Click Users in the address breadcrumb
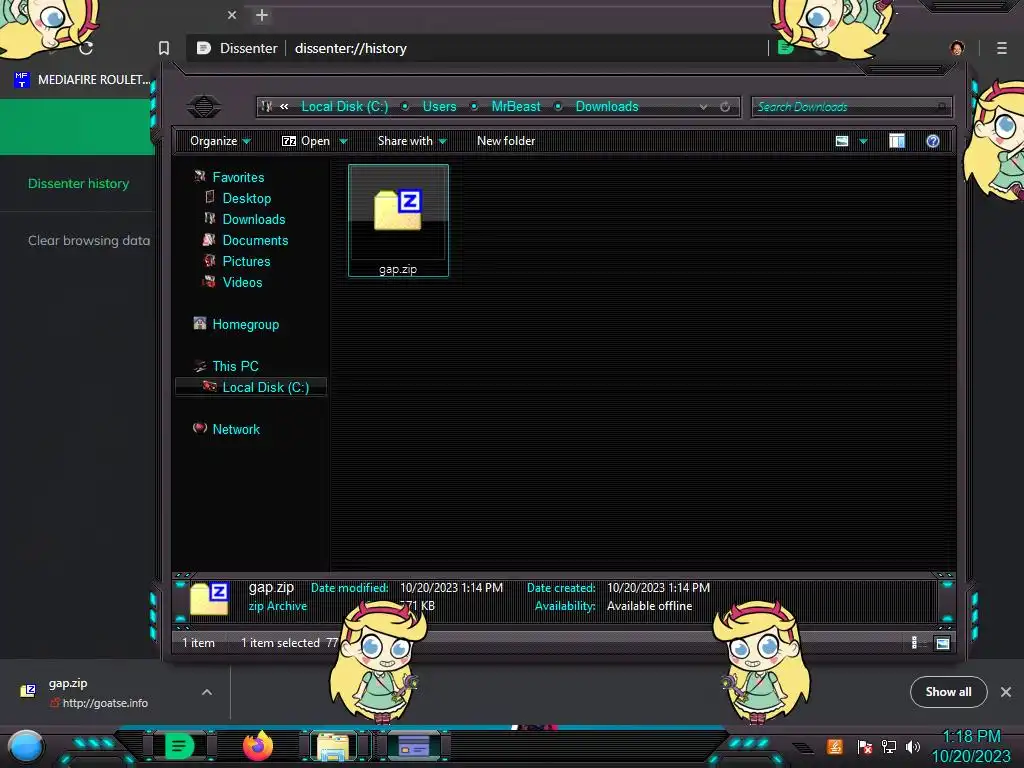 click(440, 106)
